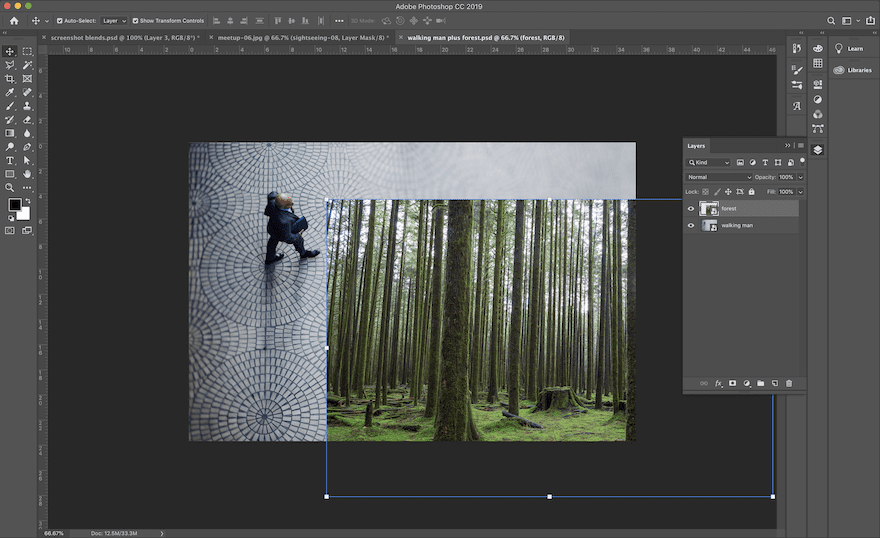Uncheck the Auto-Select checkbox
The image size is (880, 538).
[x=59, y=21]
